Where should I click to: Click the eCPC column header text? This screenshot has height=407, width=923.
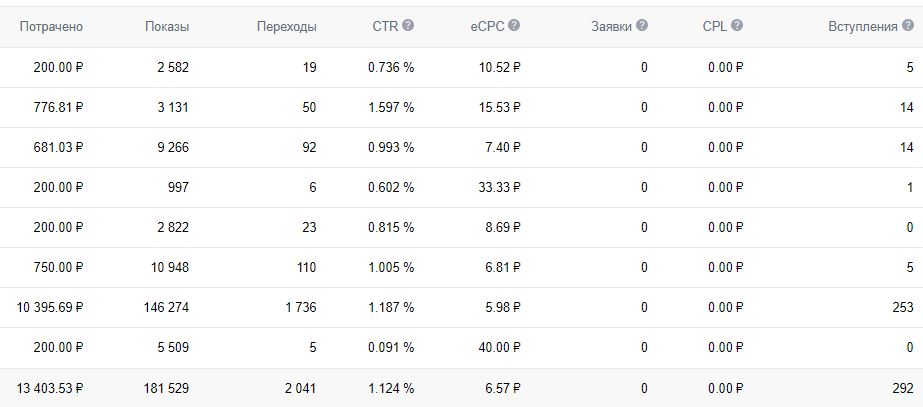coord(489,27)
